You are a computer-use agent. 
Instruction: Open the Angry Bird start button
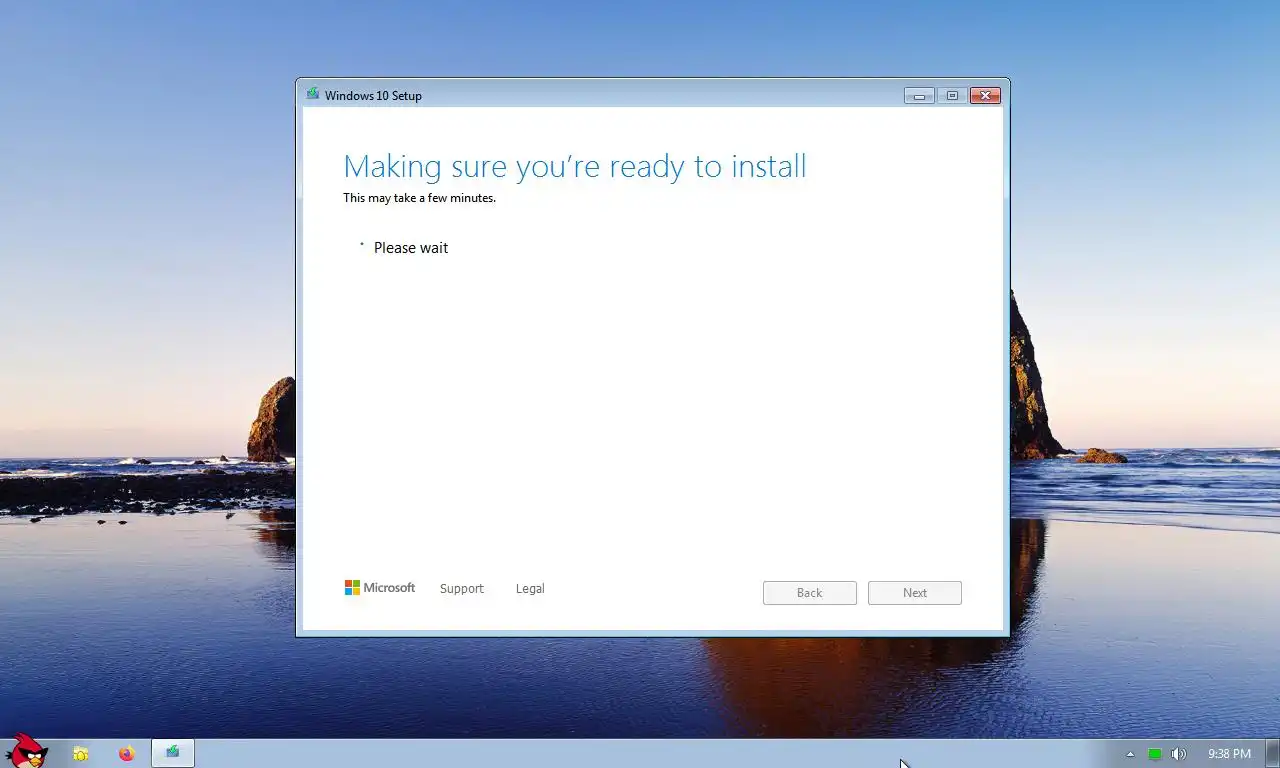coord(26,752)
